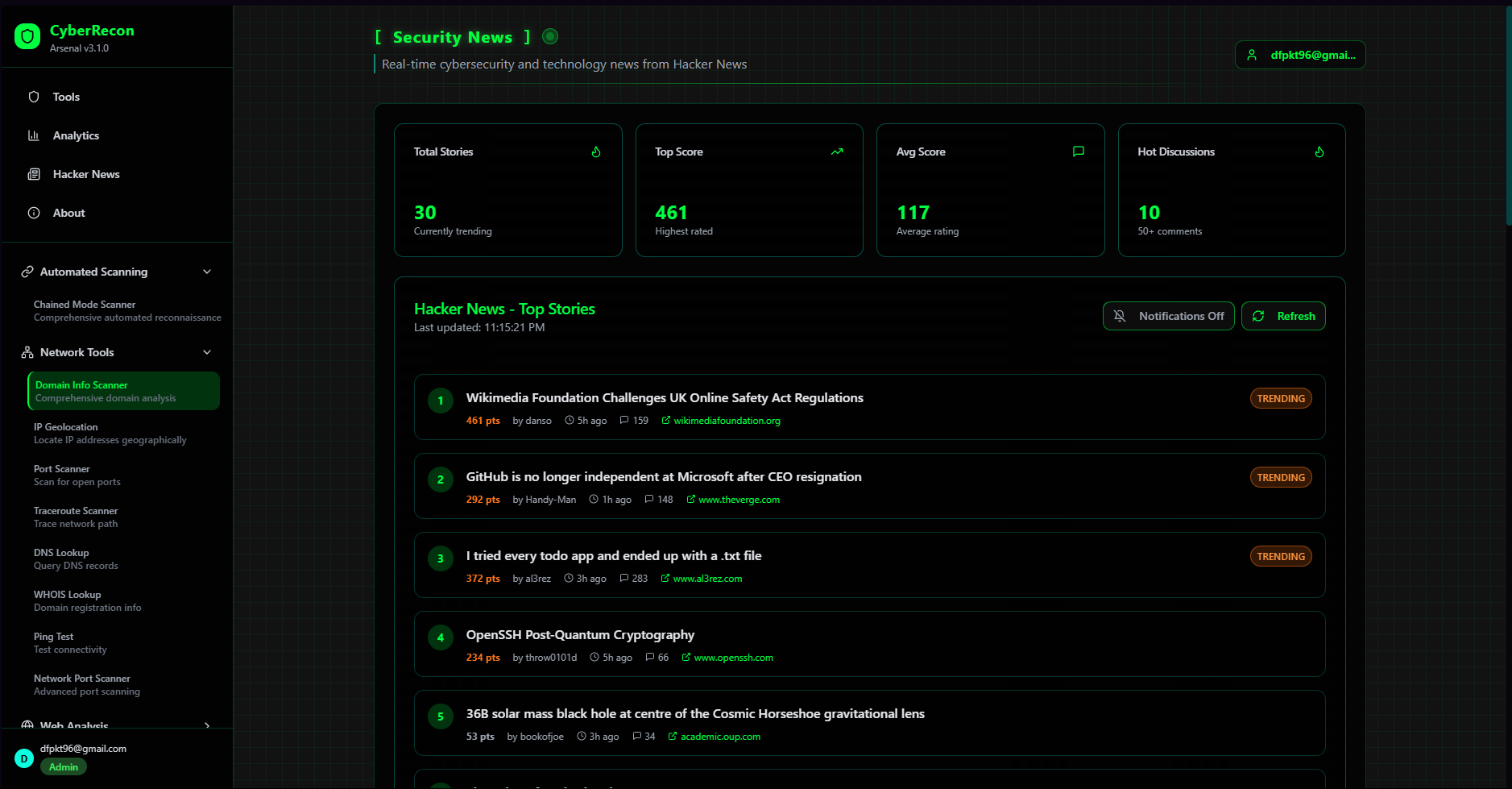
Task: Click the Automated Scanning link icon
Action: [27, 272]
